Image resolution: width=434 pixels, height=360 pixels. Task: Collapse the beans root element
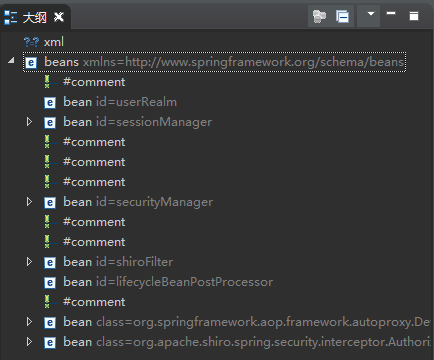coord(11,60)
